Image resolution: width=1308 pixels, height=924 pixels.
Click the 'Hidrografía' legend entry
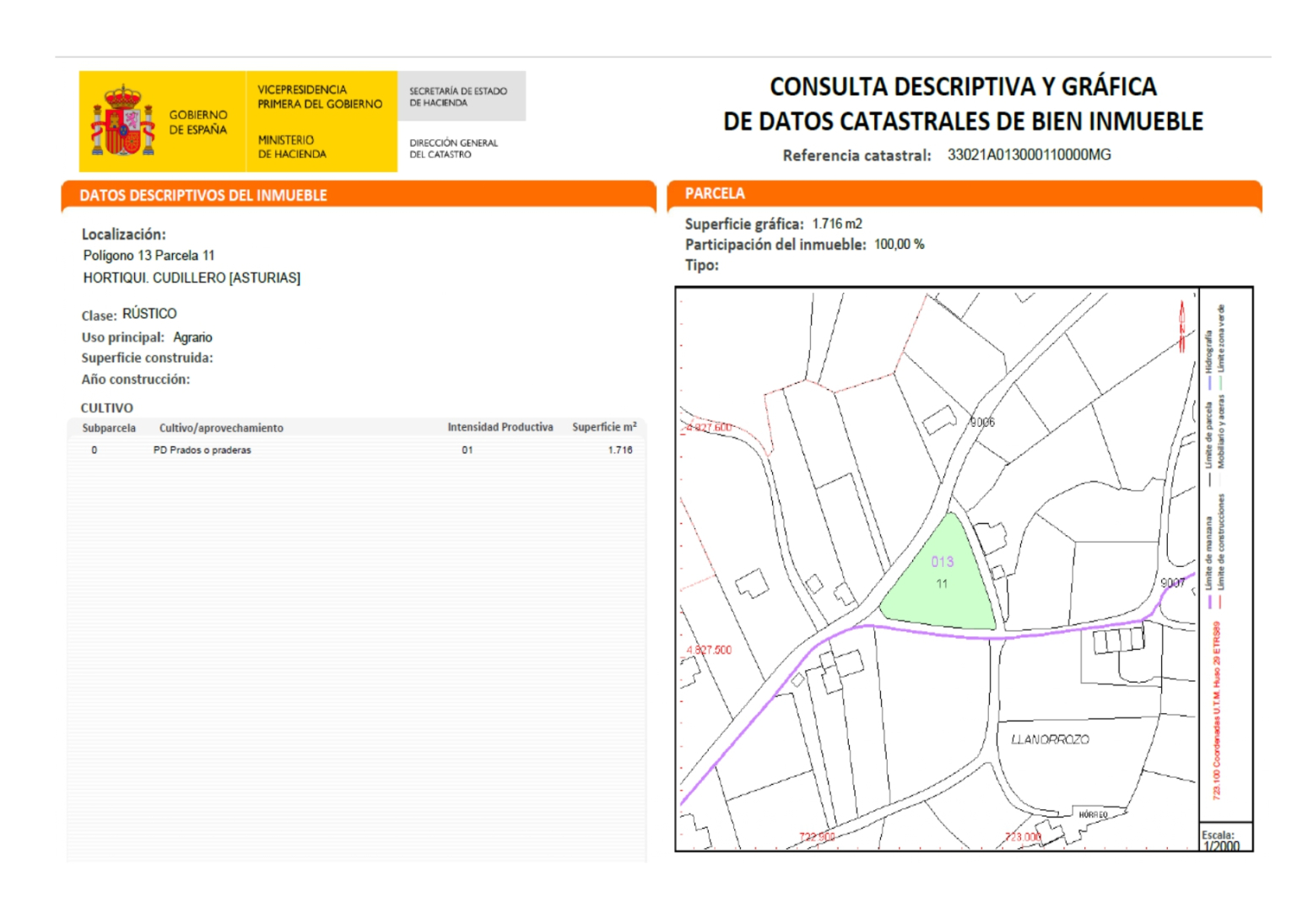tap(1208, 359)
